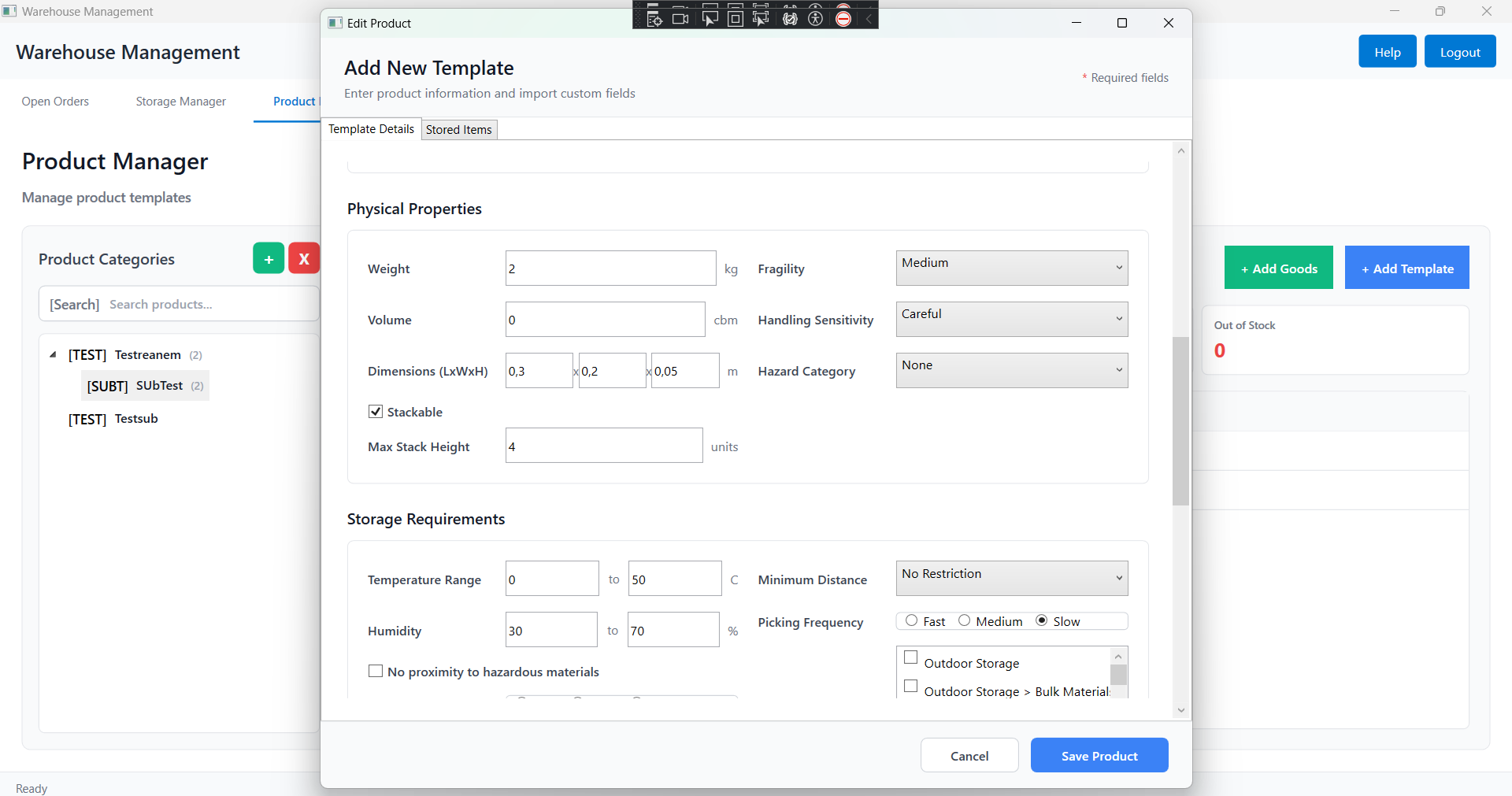Go to the Storage Manager tab
1512x796 pixels.
pyautogui.click(x=180, y=102)
